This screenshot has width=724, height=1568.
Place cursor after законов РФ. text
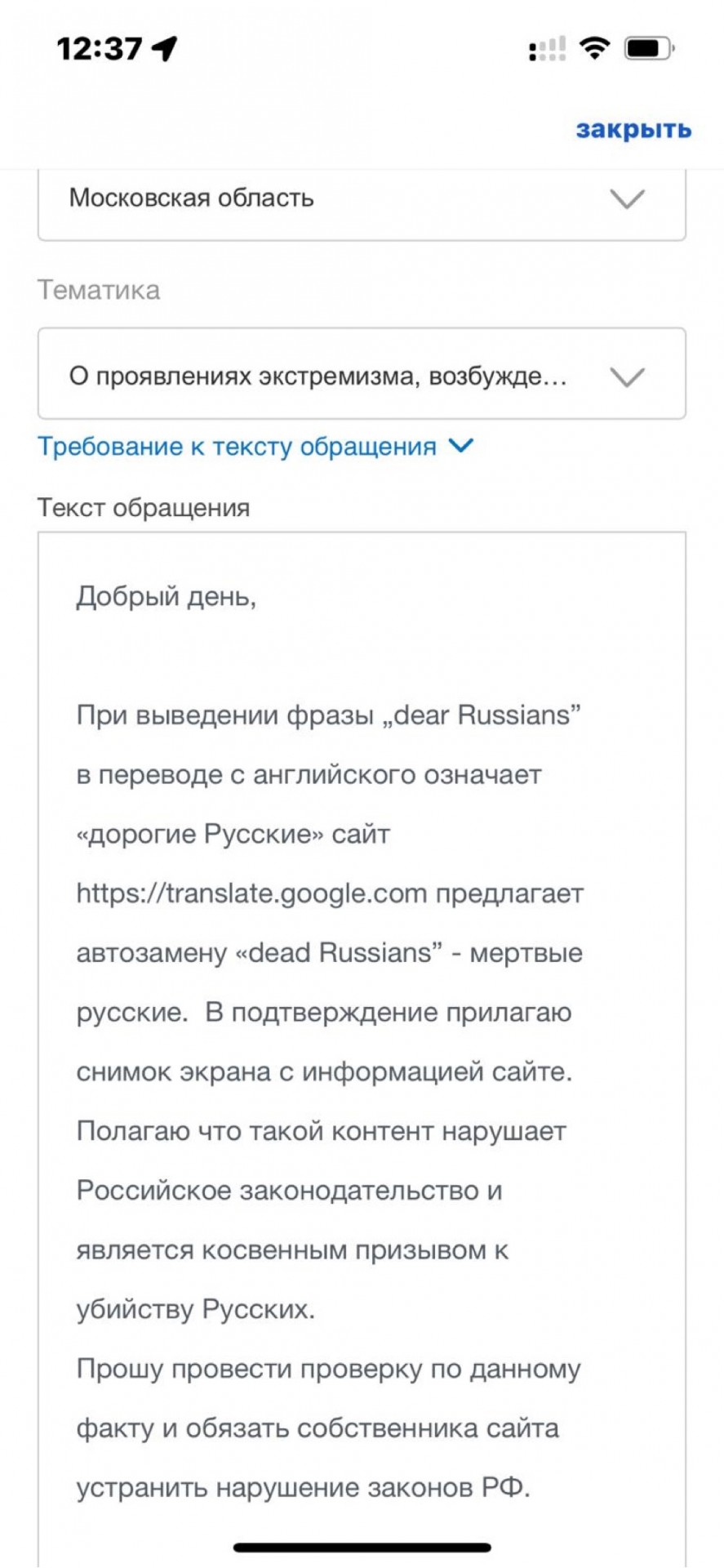pyautogui.click(x=532, y=1488)
